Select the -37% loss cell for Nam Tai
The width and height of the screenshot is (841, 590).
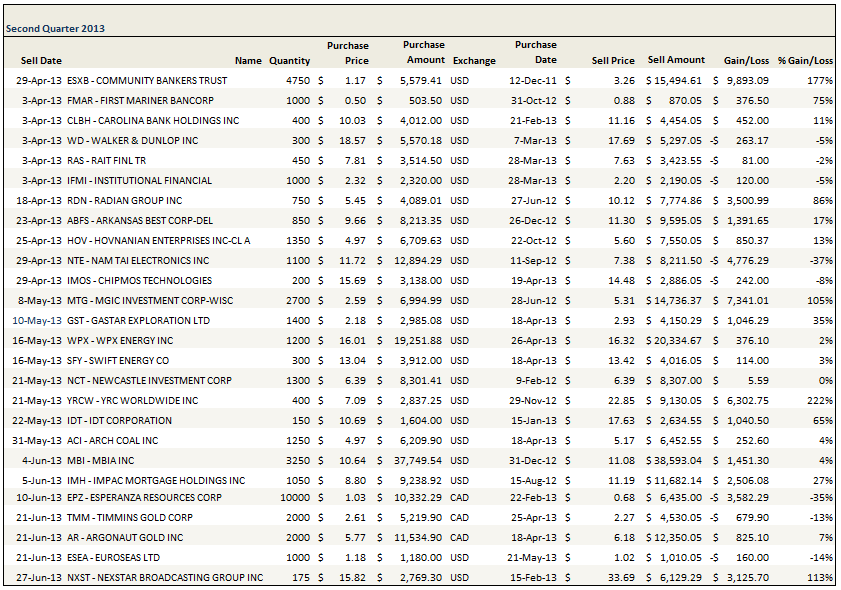click(820, 260)
